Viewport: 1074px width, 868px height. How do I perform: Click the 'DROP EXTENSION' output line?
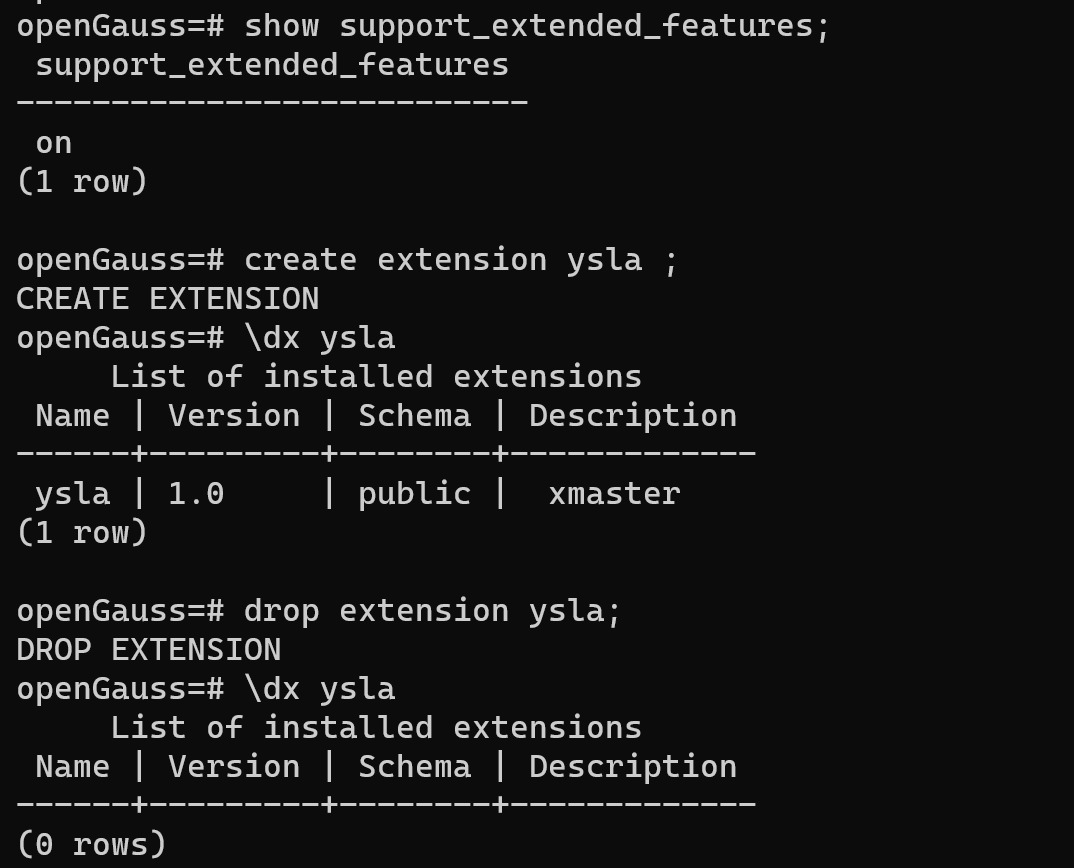click(x=149, y=650)
